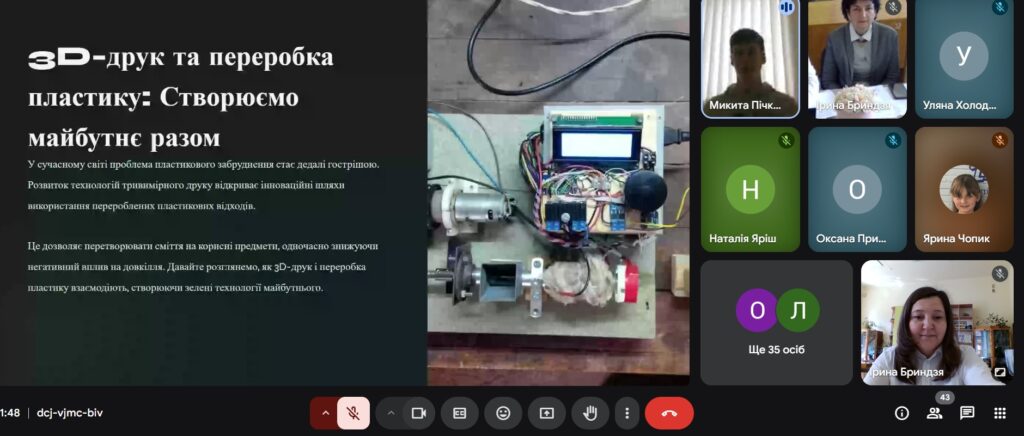The width and height of the screenshot is (1024, 436).
Task: Leave the call with red hang-up button
Action: pyautogui.click(x=669, y=412)
